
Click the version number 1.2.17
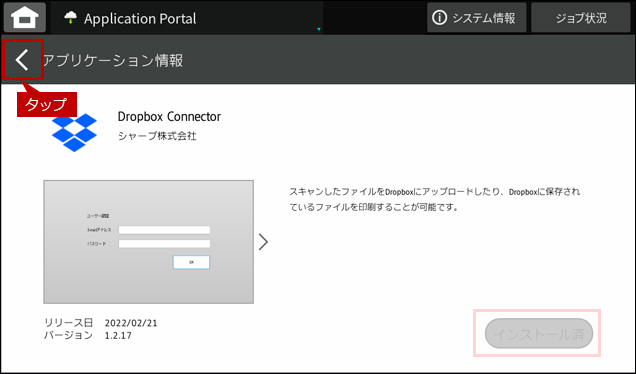point(118,335)
